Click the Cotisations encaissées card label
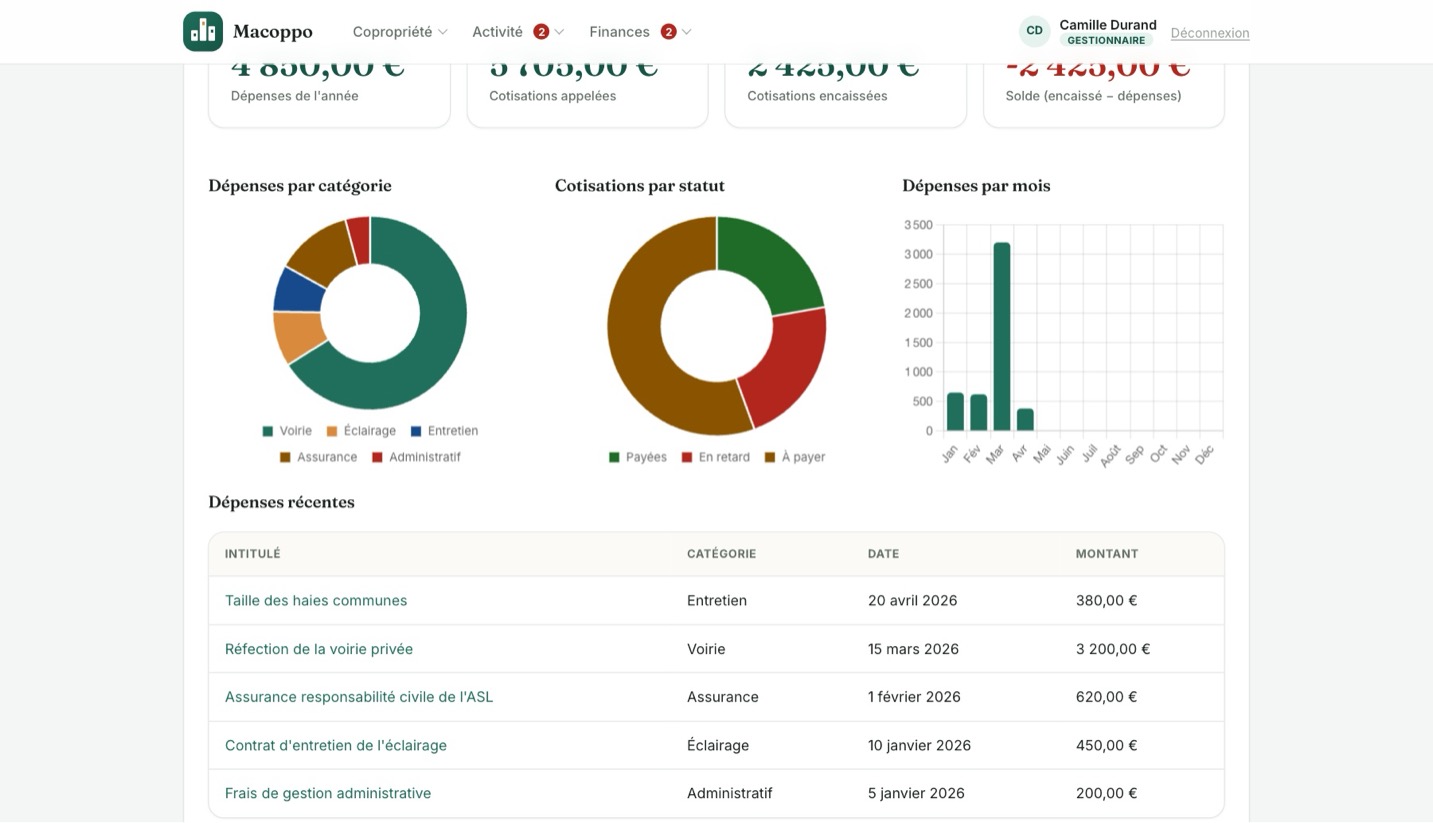Viewport: 1433px width, 823px height. 817,96
